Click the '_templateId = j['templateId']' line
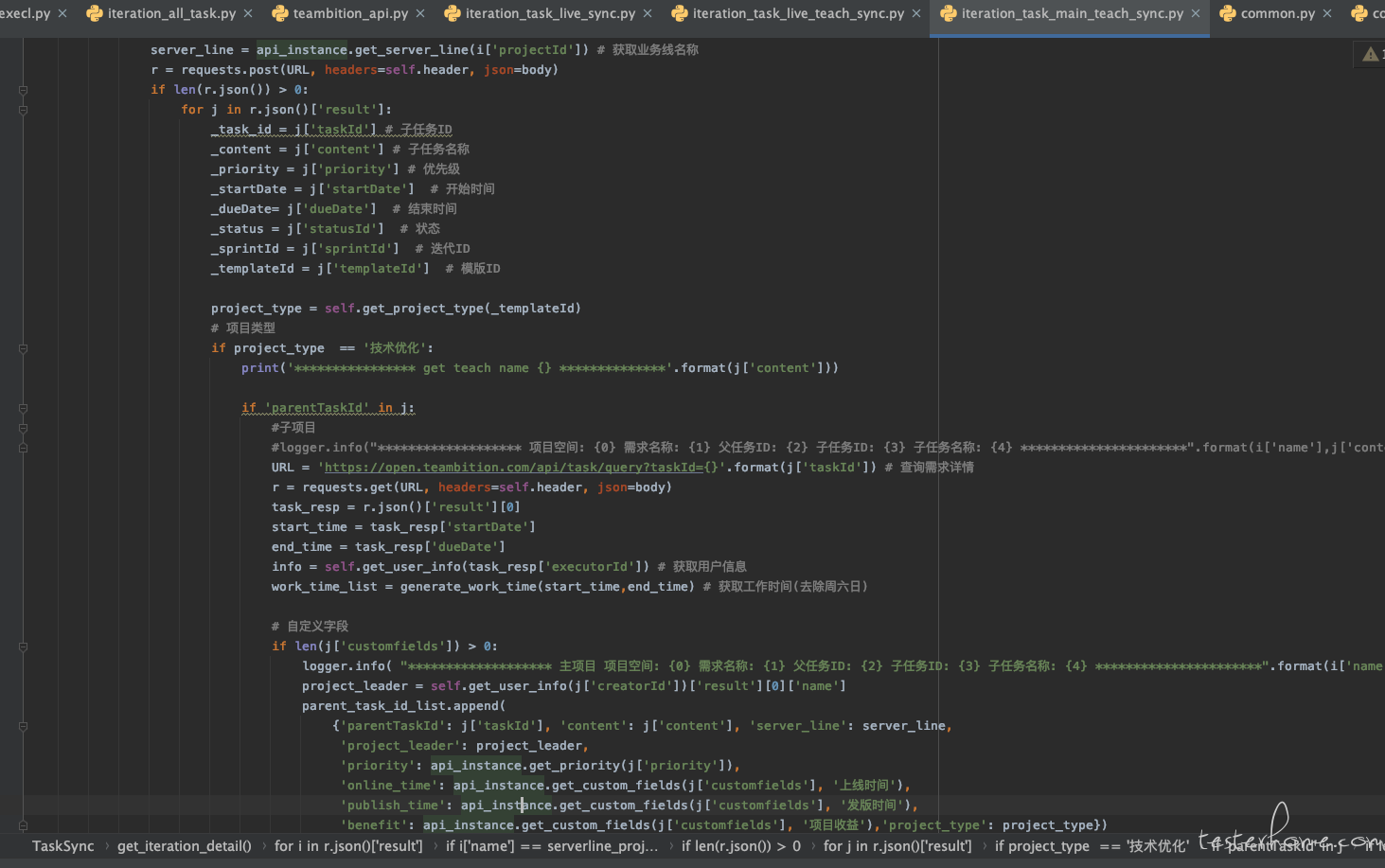 (355, 269)
